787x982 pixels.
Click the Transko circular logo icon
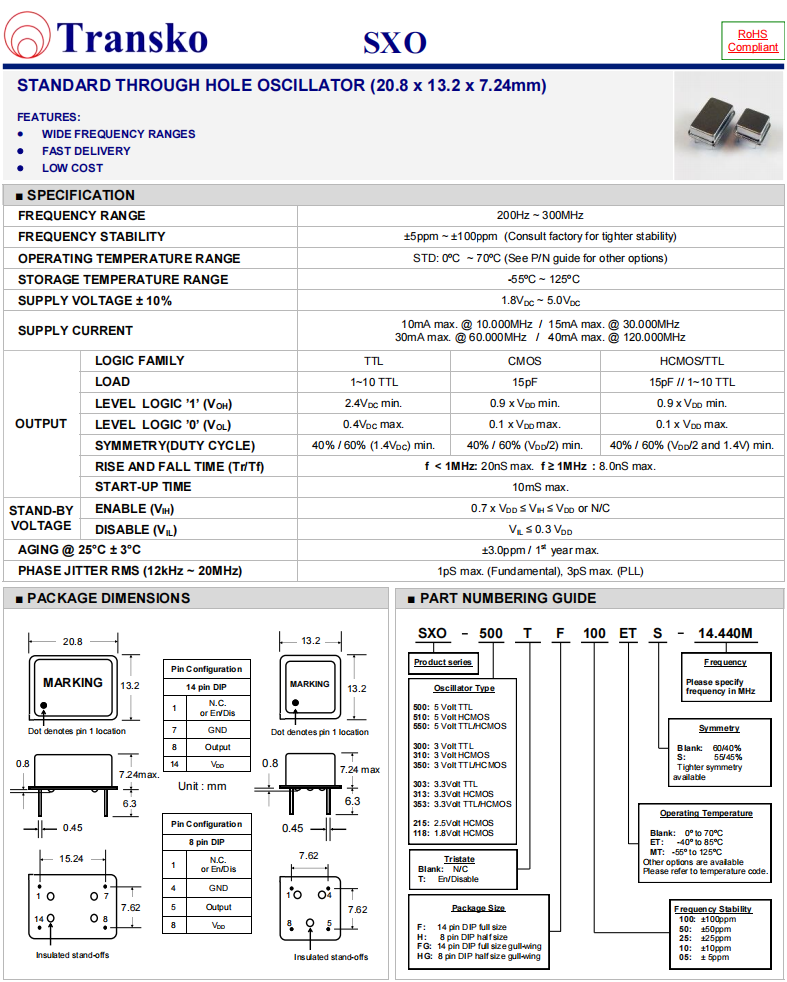point(29,38)
